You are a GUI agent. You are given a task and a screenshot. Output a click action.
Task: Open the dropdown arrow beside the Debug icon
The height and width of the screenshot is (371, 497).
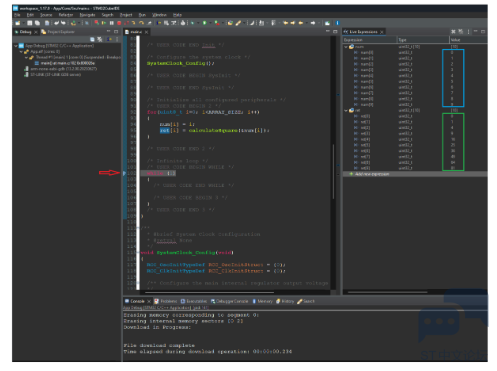point(198,23)
